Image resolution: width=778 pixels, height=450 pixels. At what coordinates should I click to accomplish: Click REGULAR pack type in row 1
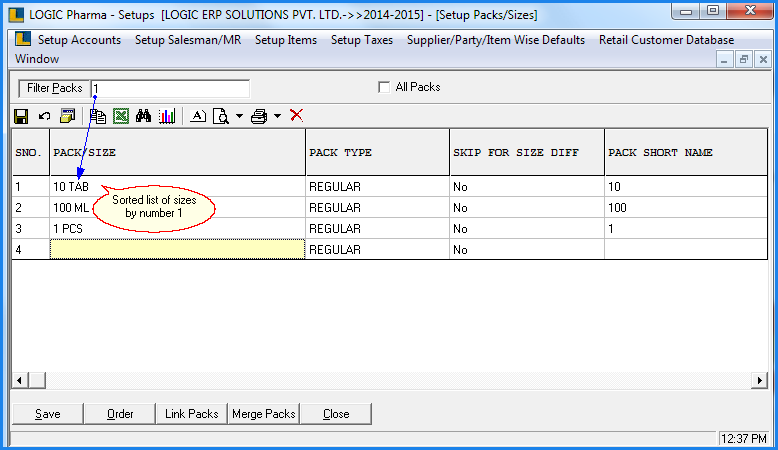click(378, 187)
